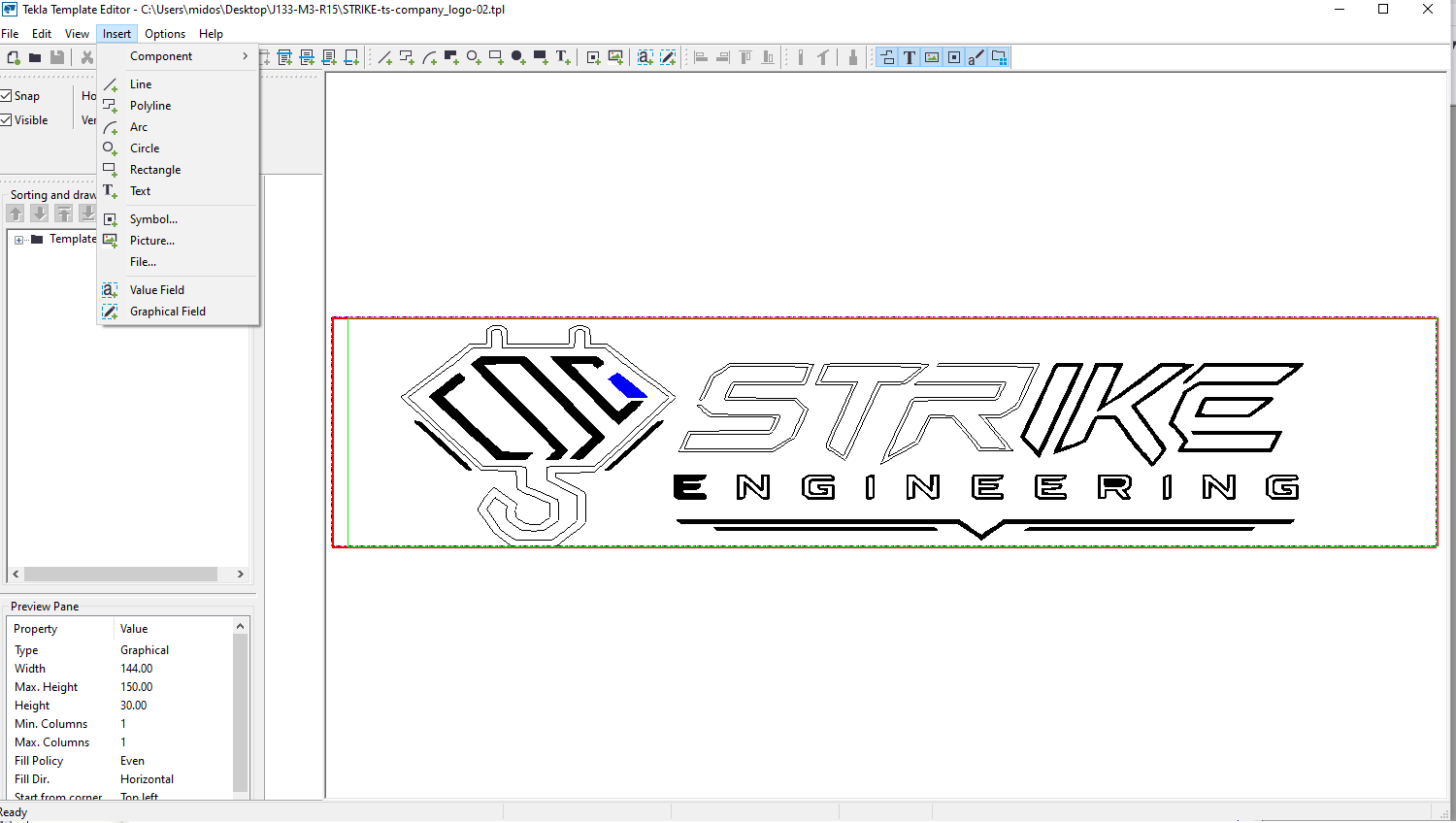Select the Polyline tool in toolbar
Viewport: 1456px width, 823px height.
click(407, 57)
